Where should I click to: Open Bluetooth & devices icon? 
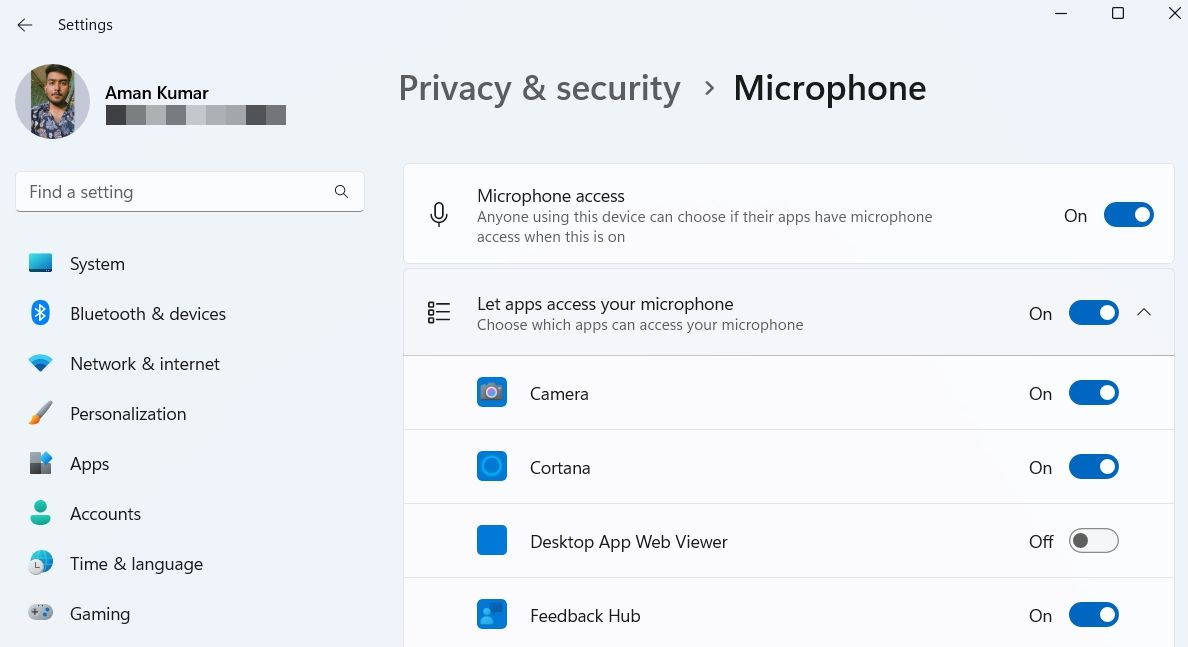(40, 313)
